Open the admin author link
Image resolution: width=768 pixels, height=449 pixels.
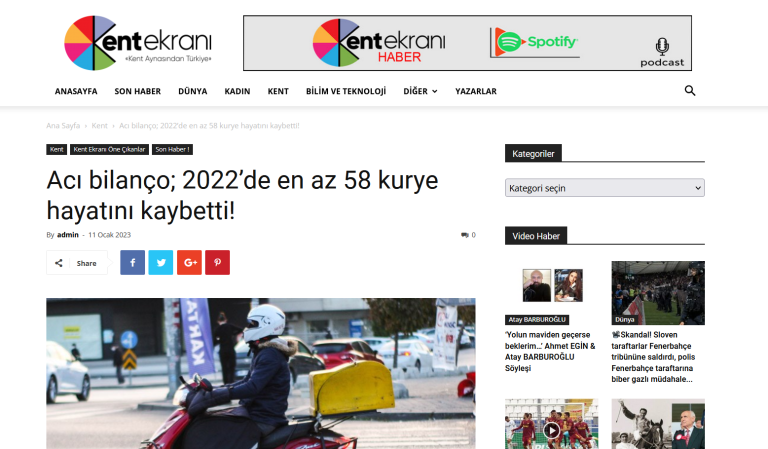tap(68, 235)
